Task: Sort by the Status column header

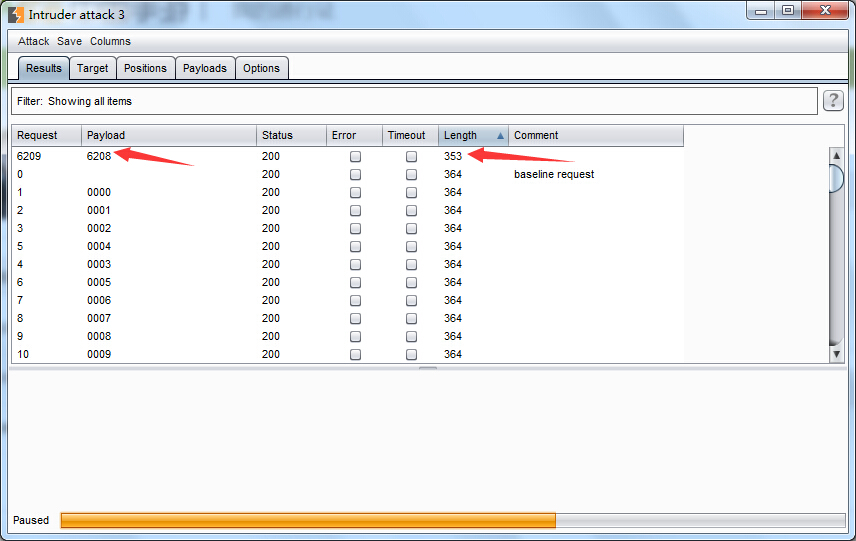Action: coord(291,135)
